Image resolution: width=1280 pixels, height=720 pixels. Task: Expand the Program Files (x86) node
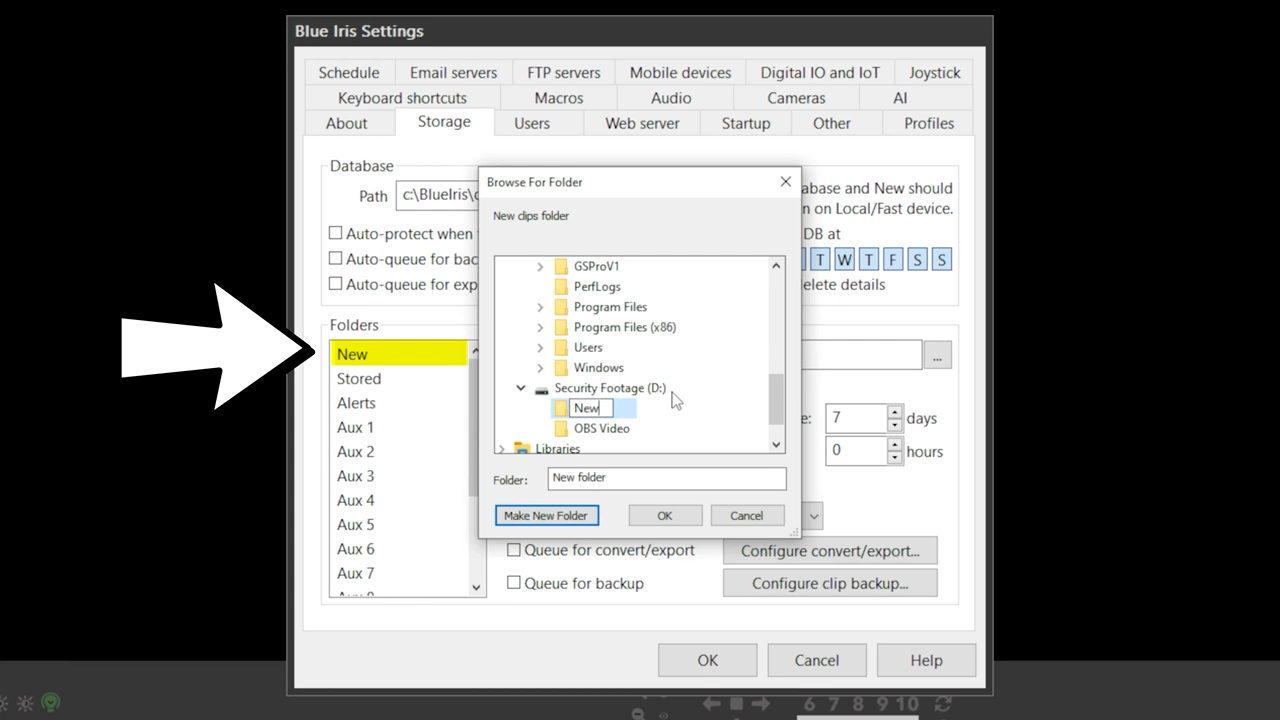(540, 327)
